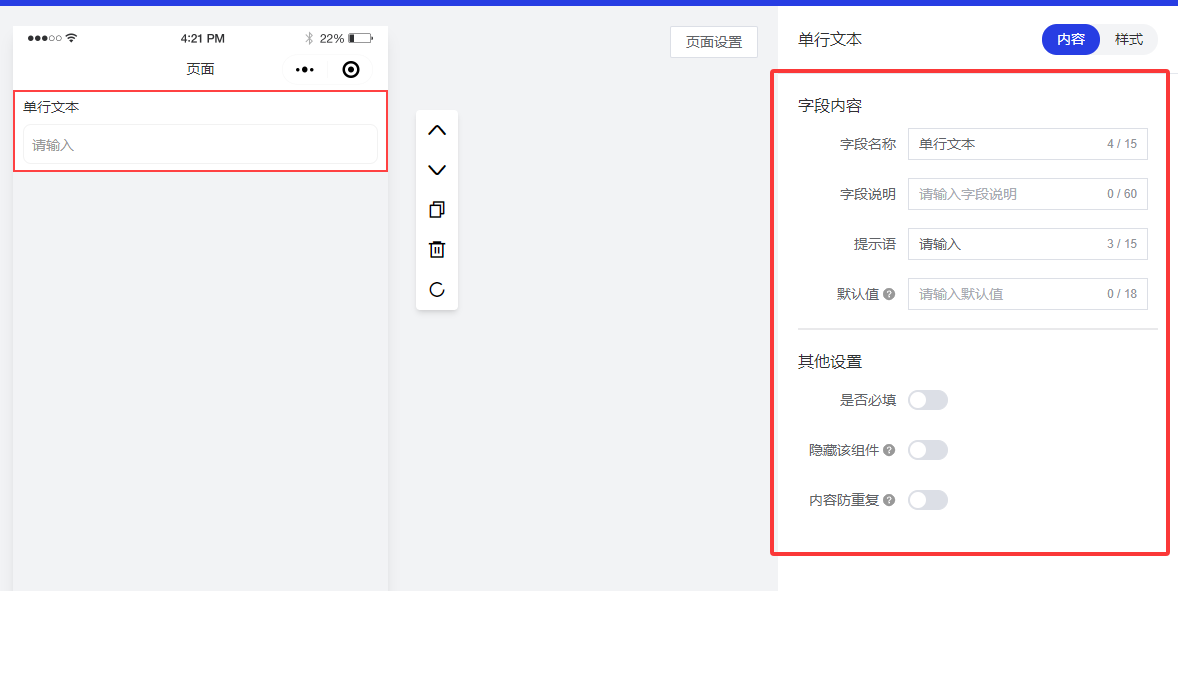Click help icon next to 隐藏该组件

click(x=889, y=450)
